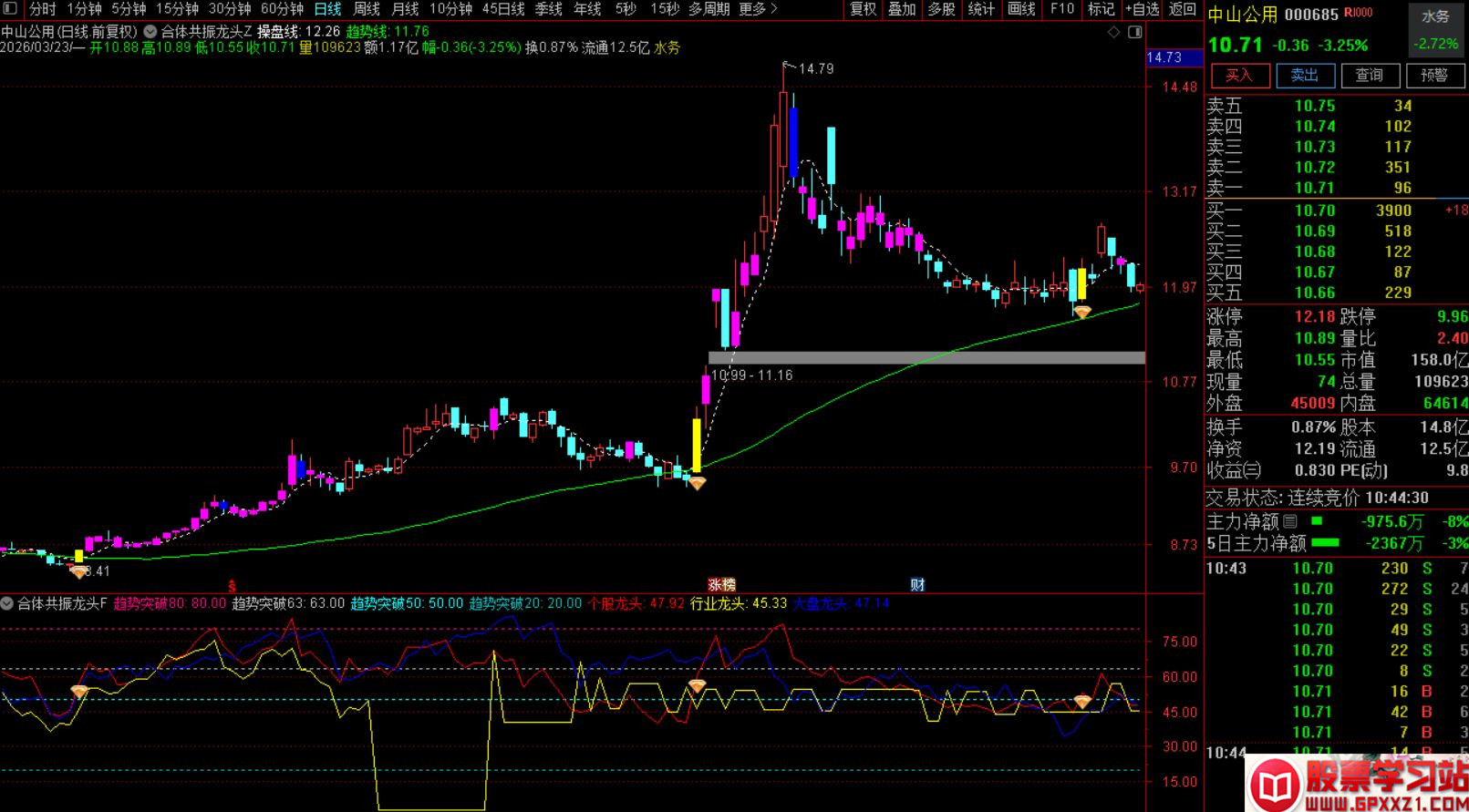Open the 复权 price adjustment option
Screen dimensions: 1469x812
click(x=863, y=8)
